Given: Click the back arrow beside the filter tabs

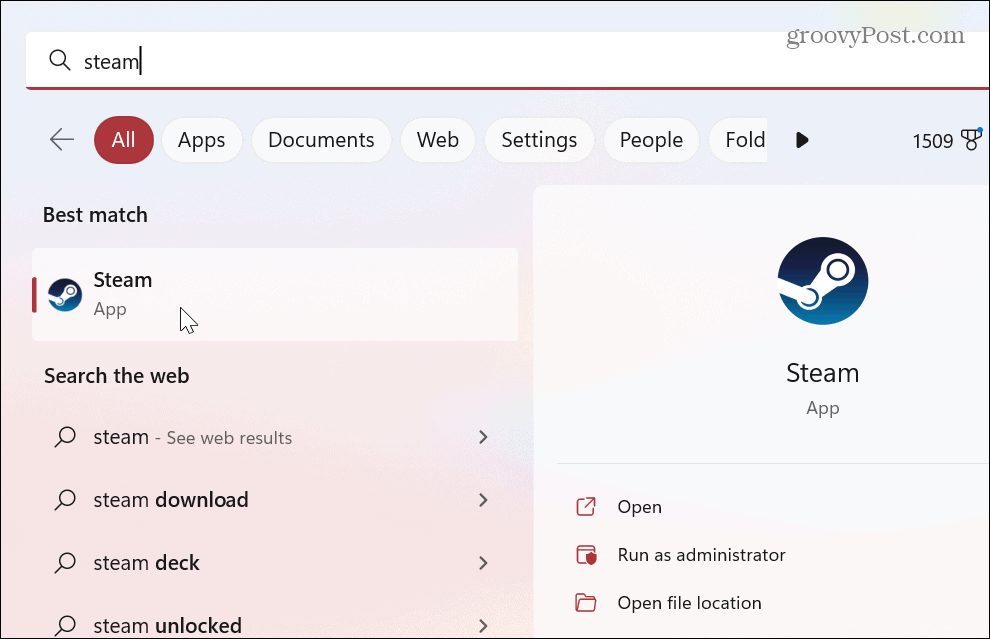Looking at the screenshot, I should click(61, 140).
